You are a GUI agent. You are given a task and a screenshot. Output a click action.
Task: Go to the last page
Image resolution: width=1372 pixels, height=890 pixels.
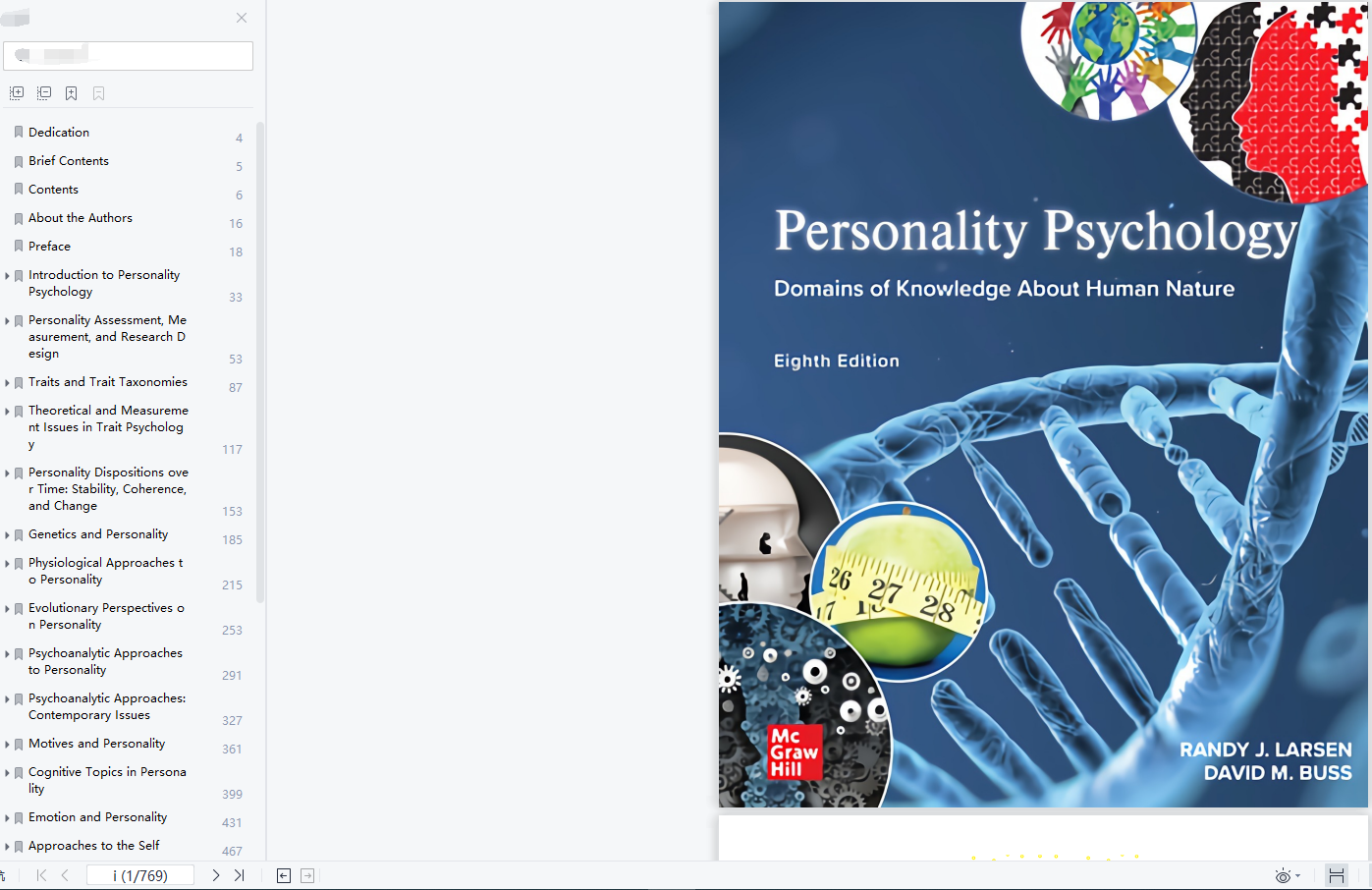point(239,875)
